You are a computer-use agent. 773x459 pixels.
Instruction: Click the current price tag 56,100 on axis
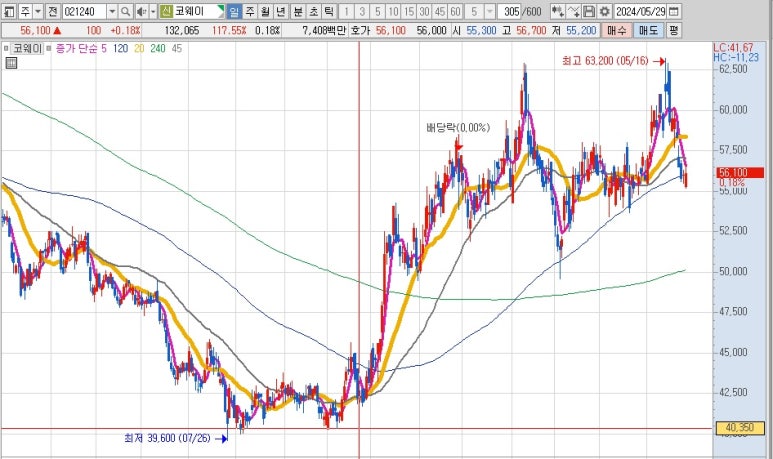click(740, 173)
